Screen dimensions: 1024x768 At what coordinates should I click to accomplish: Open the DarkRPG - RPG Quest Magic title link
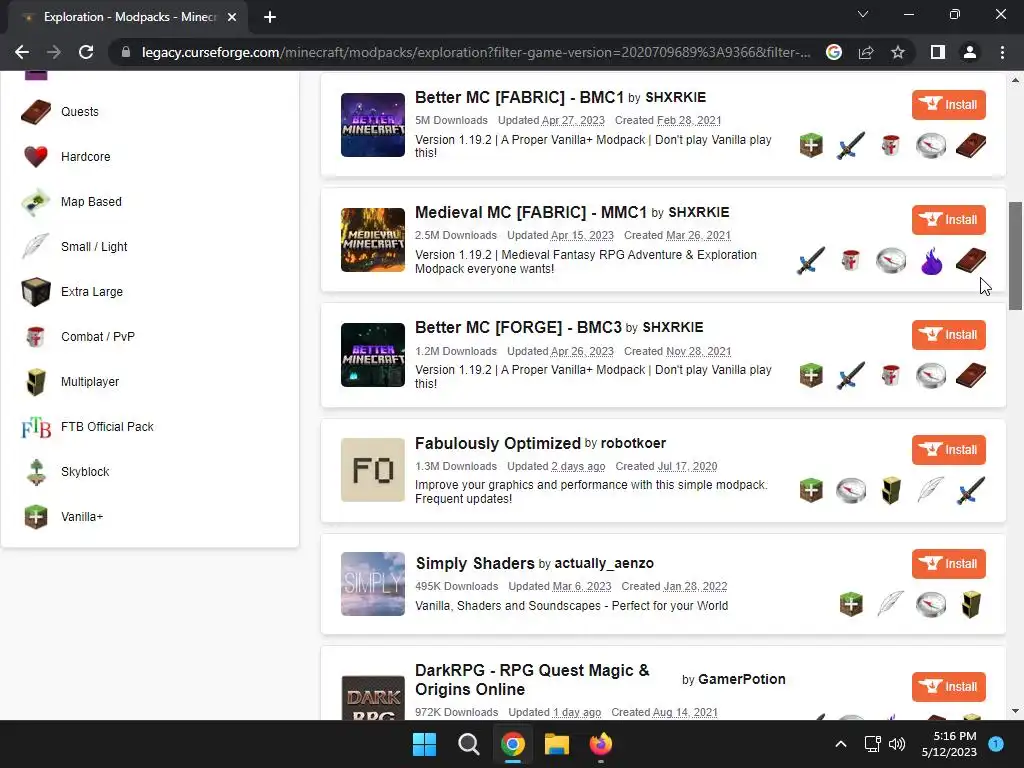click(x=532, y=680)
